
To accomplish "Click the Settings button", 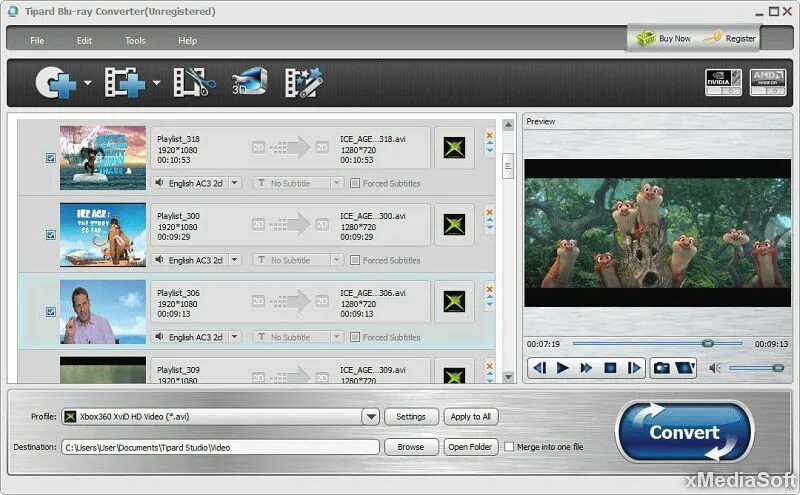I will pyautogui.click(x=411, y=416).
